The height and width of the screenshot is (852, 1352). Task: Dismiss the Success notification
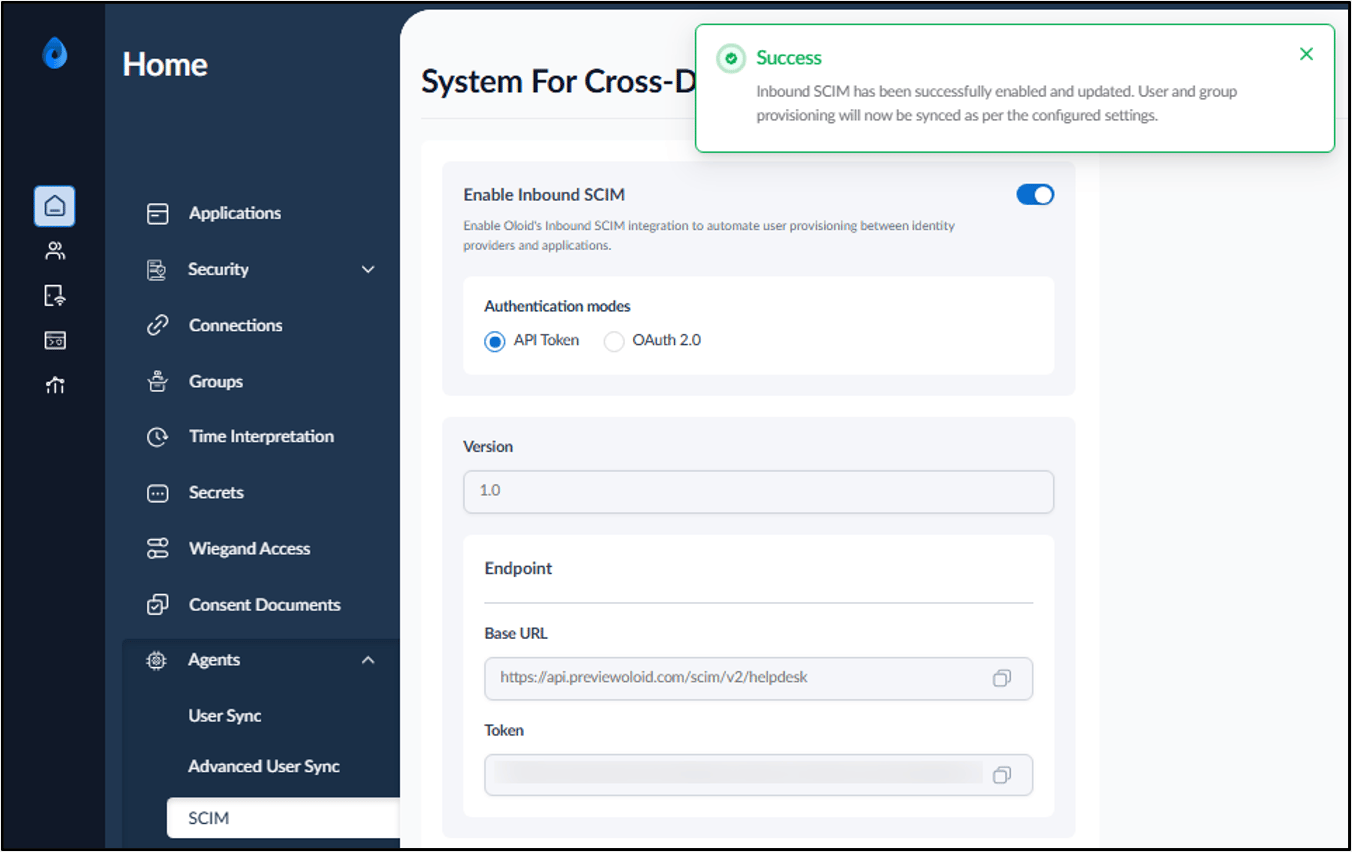click(1306, 54)
